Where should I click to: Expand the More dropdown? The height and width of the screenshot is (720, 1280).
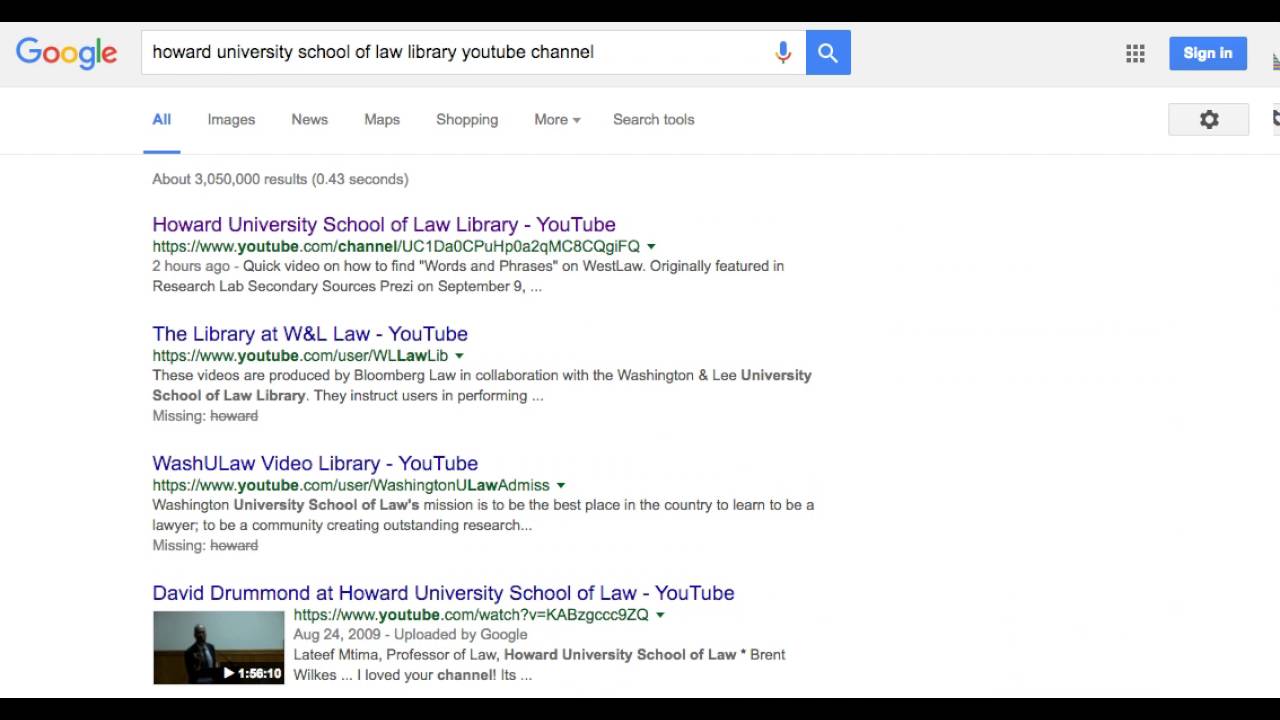click(557, 120)
